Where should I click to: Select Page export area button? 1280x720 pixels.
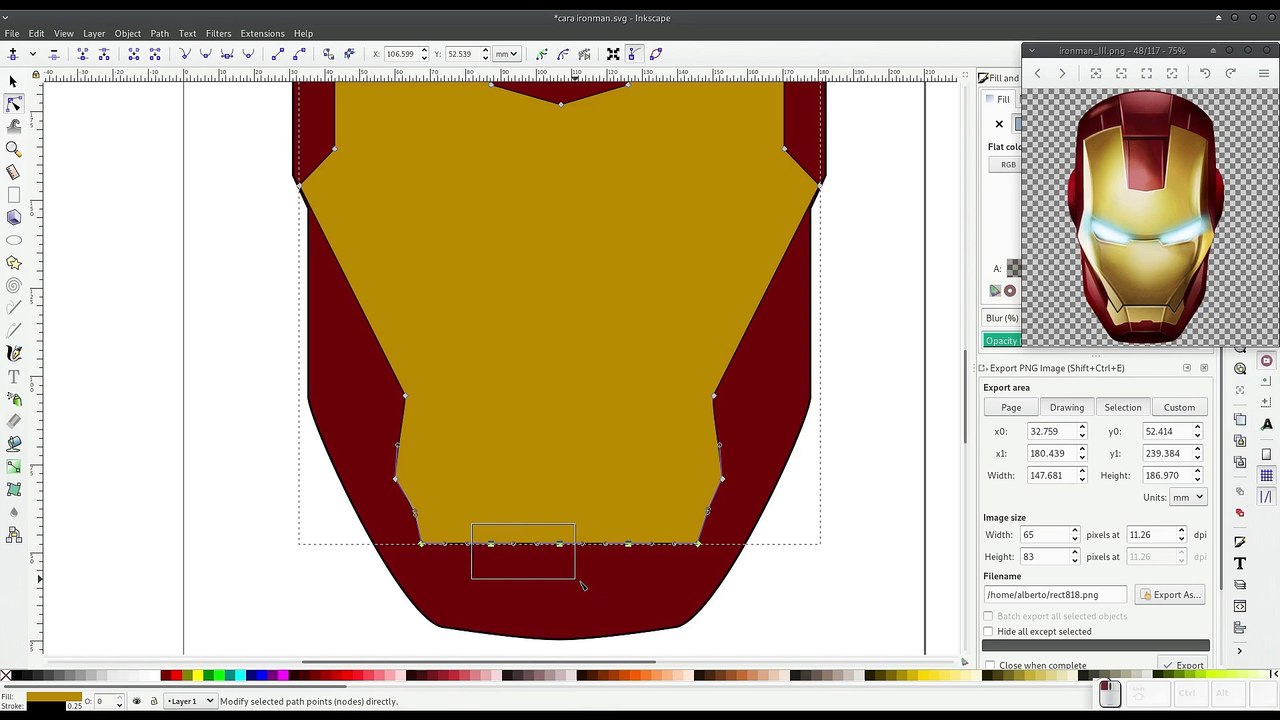point(1011,407)
